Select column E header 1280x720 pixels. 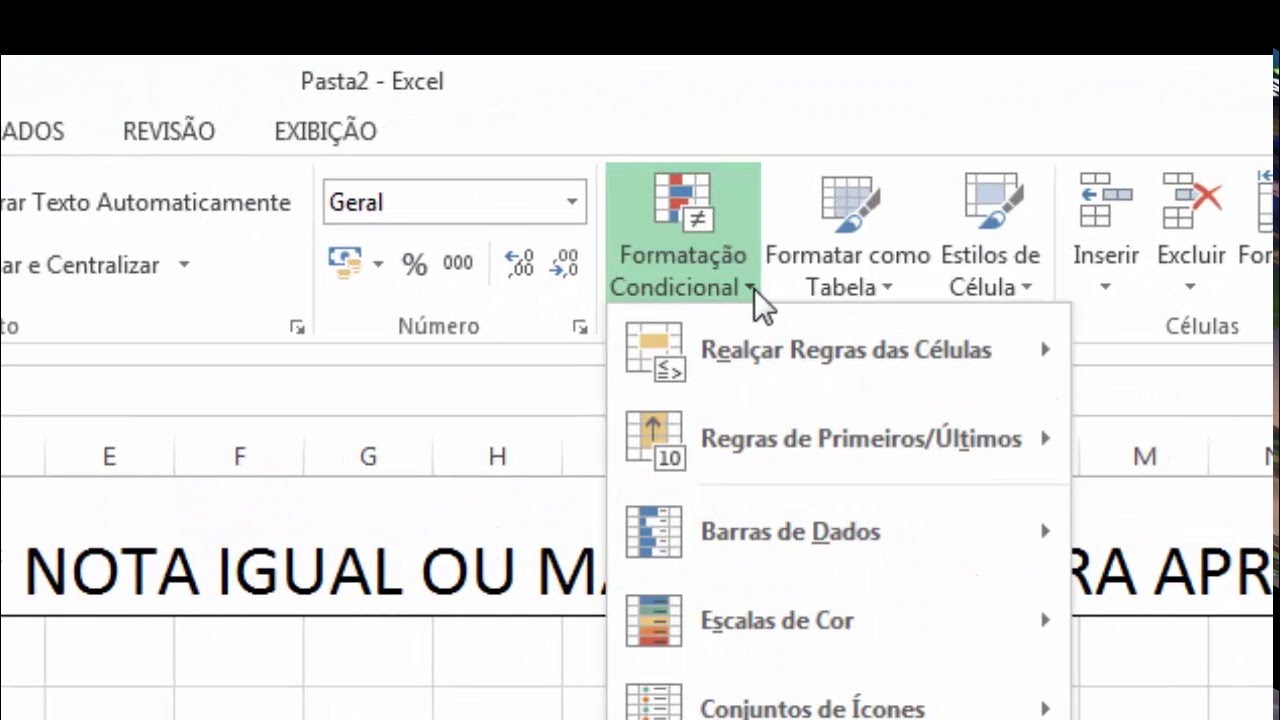(109, 457)
